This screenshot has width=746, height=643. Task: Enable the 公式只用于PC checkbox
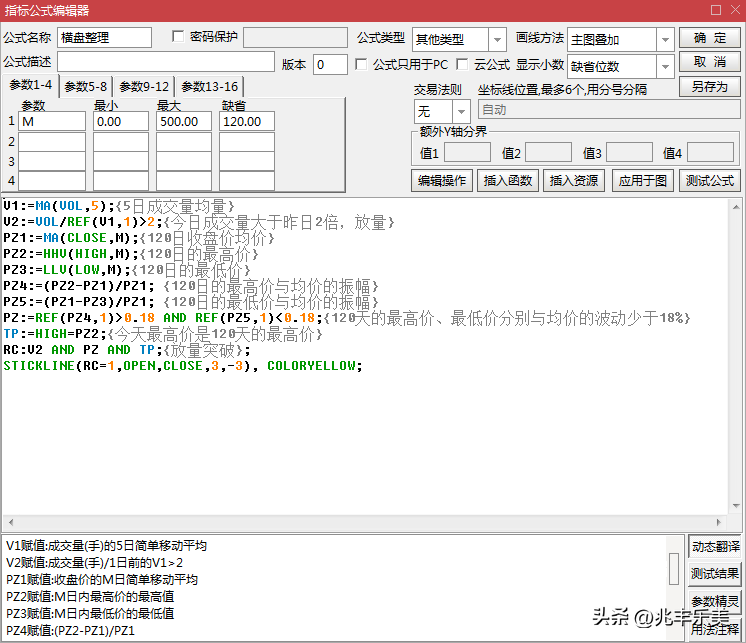(x=361, y=64)
